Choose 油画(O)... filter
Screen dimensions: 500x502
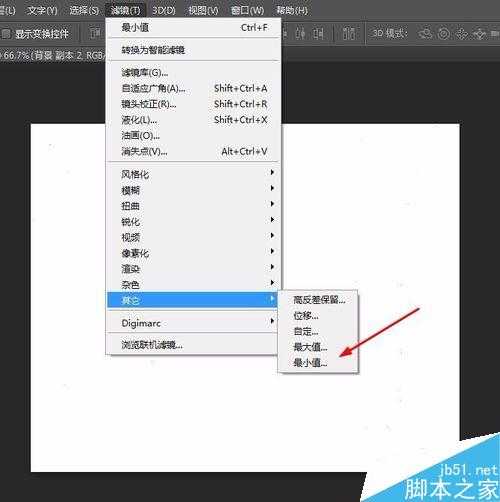coord(194,135)
